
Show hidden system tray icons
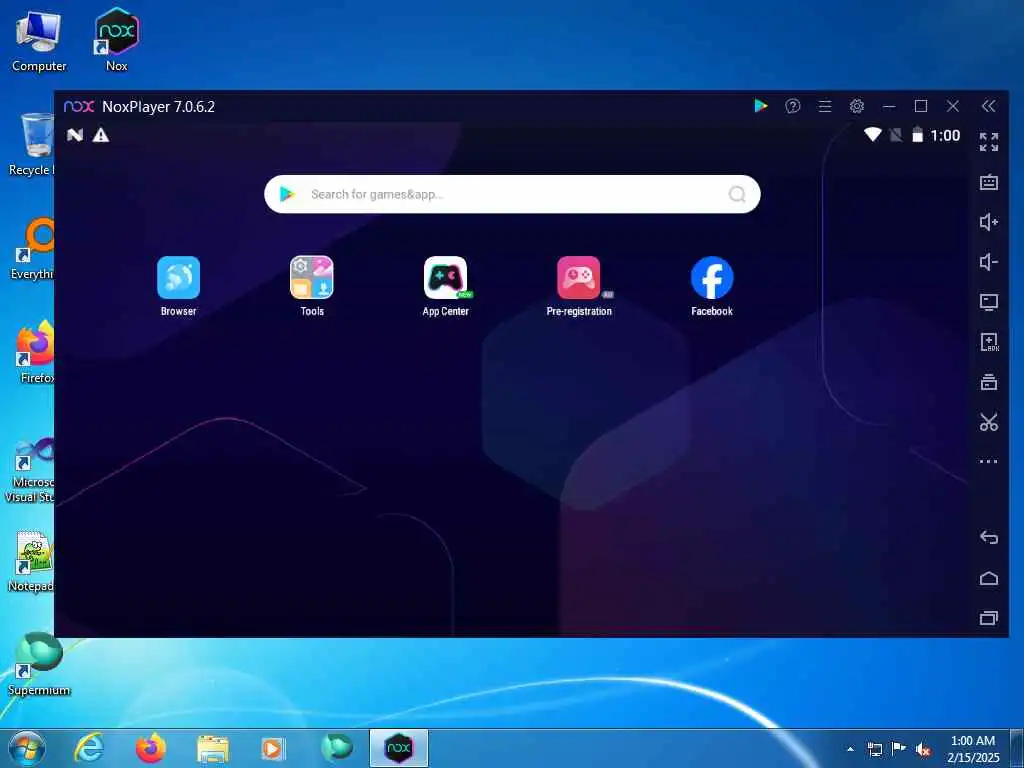(x=850, y=749)
